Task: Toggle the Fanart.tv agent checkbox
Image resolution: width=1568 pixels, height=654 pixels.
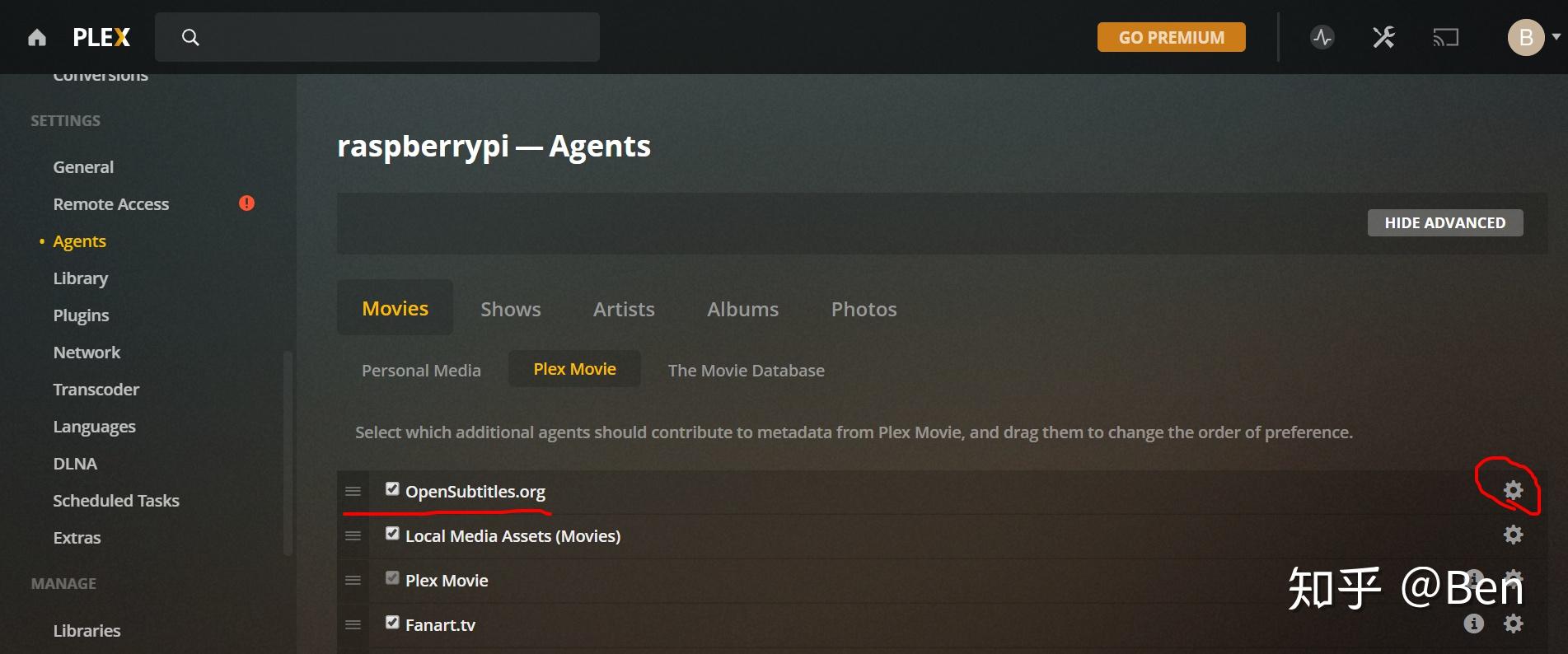Action: (x=392, y=624)
